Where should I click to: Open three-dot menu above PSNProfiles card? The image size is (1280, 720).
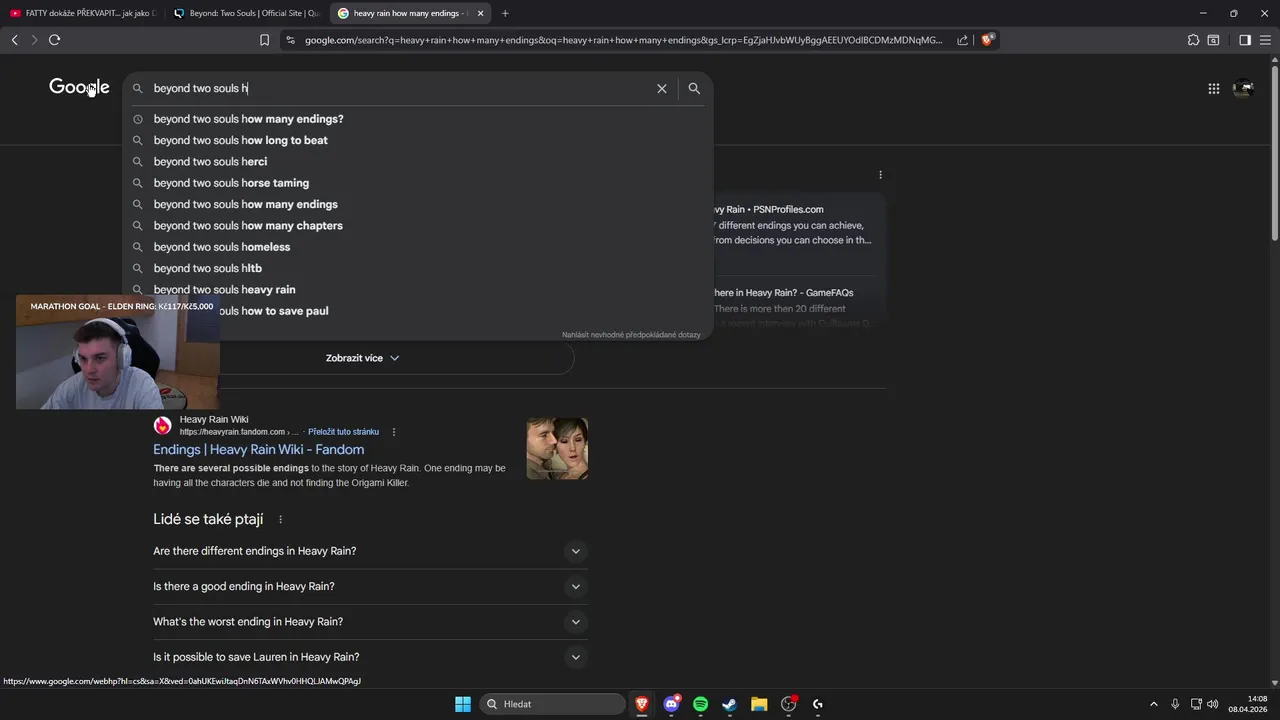tap(880, 175)
